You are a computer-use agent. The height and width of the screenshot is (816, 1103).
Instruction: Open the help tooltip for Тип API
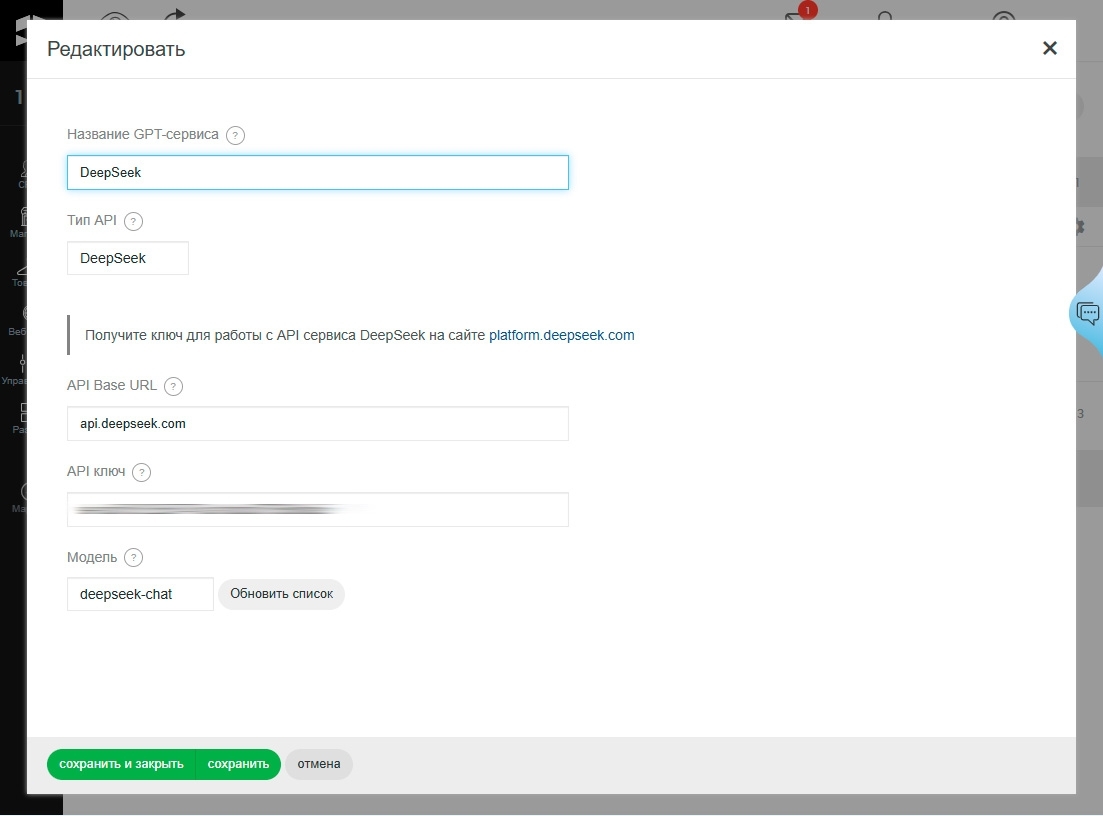134,221
